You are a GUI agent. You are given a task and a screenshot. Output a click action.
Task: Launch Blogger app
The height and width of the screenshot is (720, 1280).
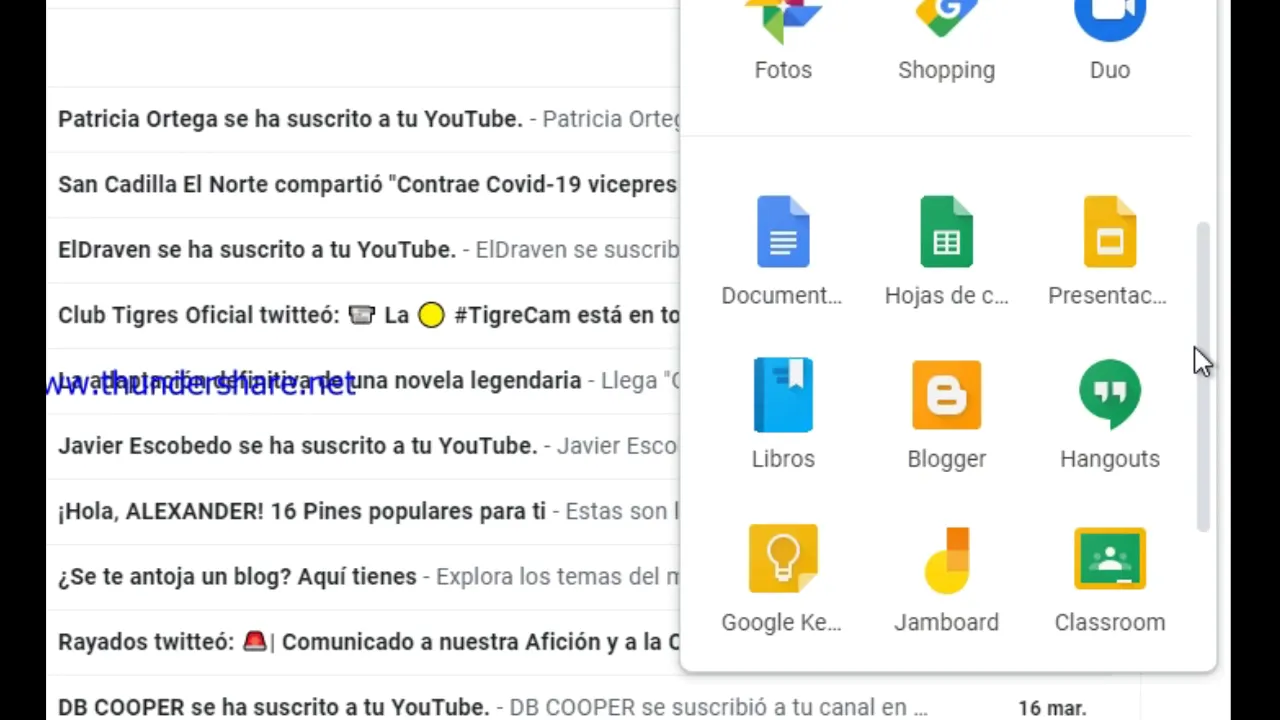click(946, 414)
